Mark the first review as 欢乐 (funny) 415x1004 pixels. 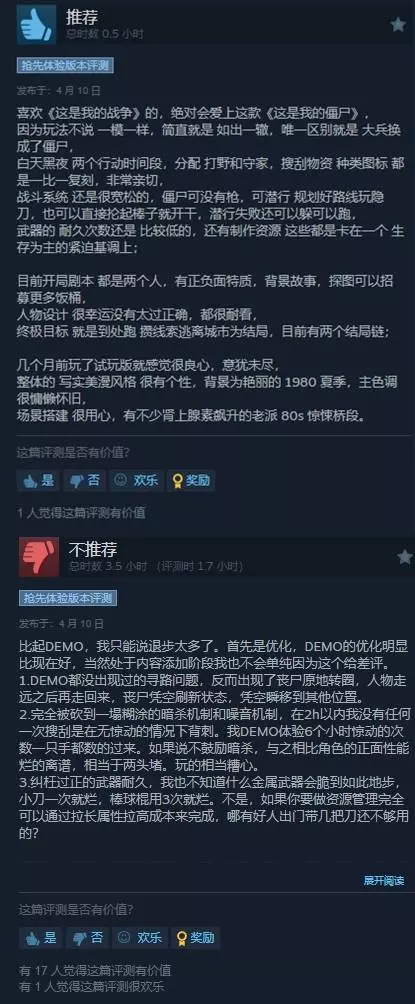click(136, 480)
